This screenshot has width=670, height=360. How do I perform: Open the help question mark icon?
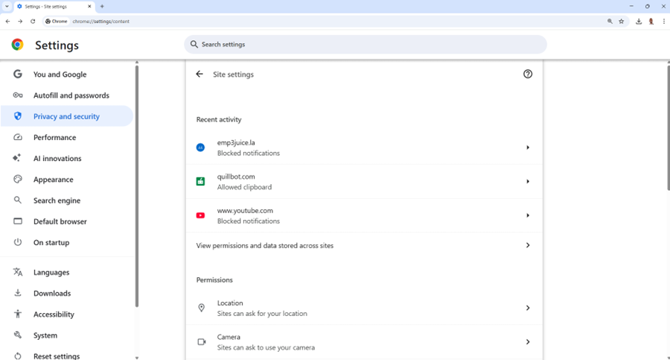tap(528, 74)
